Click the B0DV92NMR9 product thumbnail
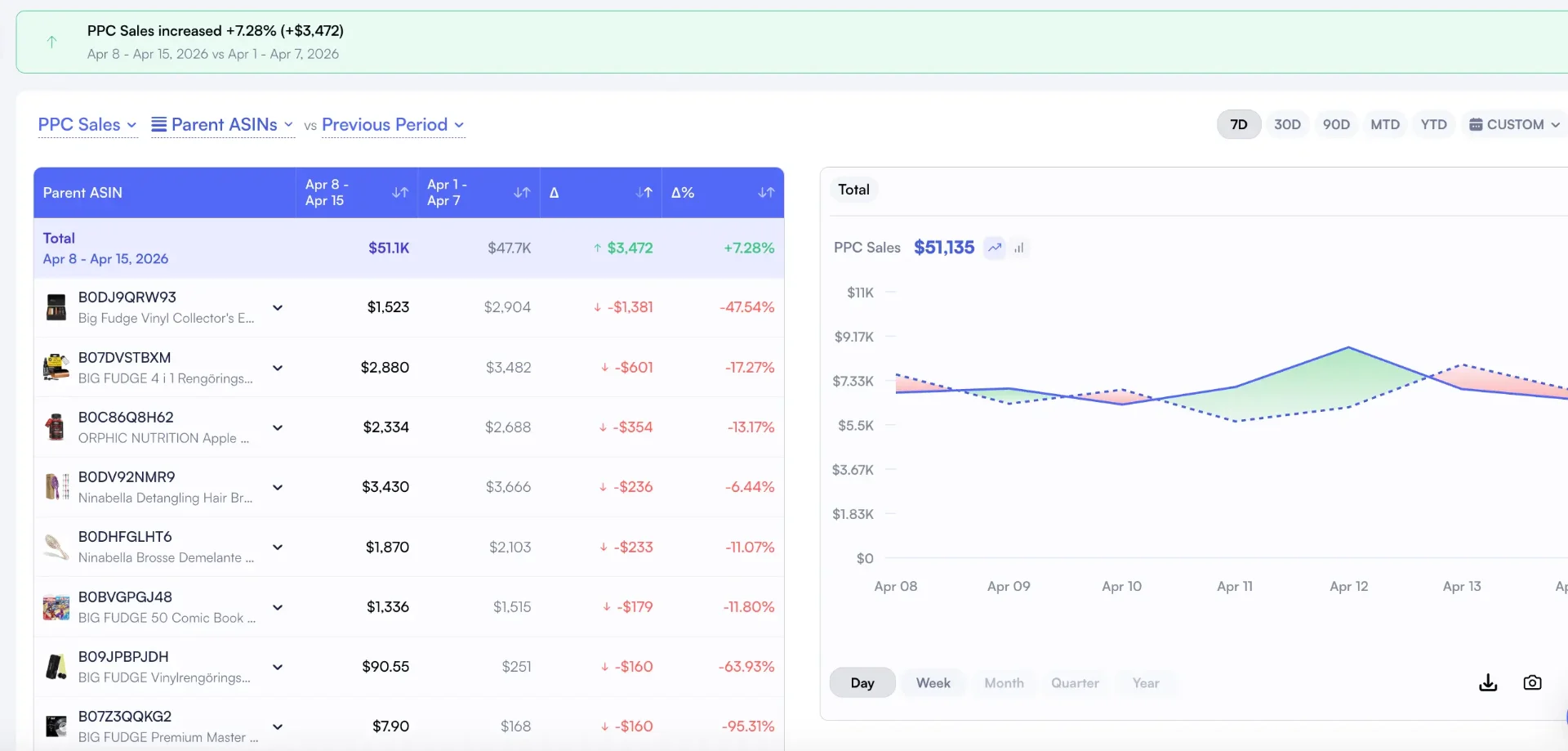This screenshot has height=751, width=1568. point(56,487)
